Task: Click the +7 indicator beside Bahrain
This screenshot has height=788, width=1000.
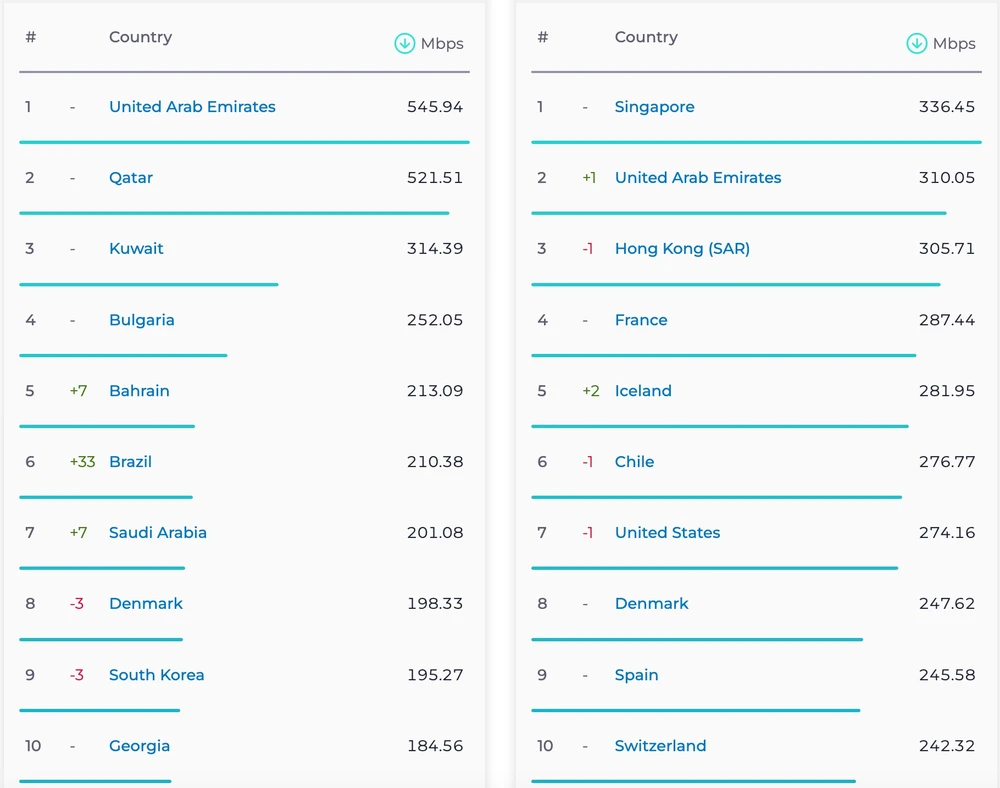Action: click(78, 391)
